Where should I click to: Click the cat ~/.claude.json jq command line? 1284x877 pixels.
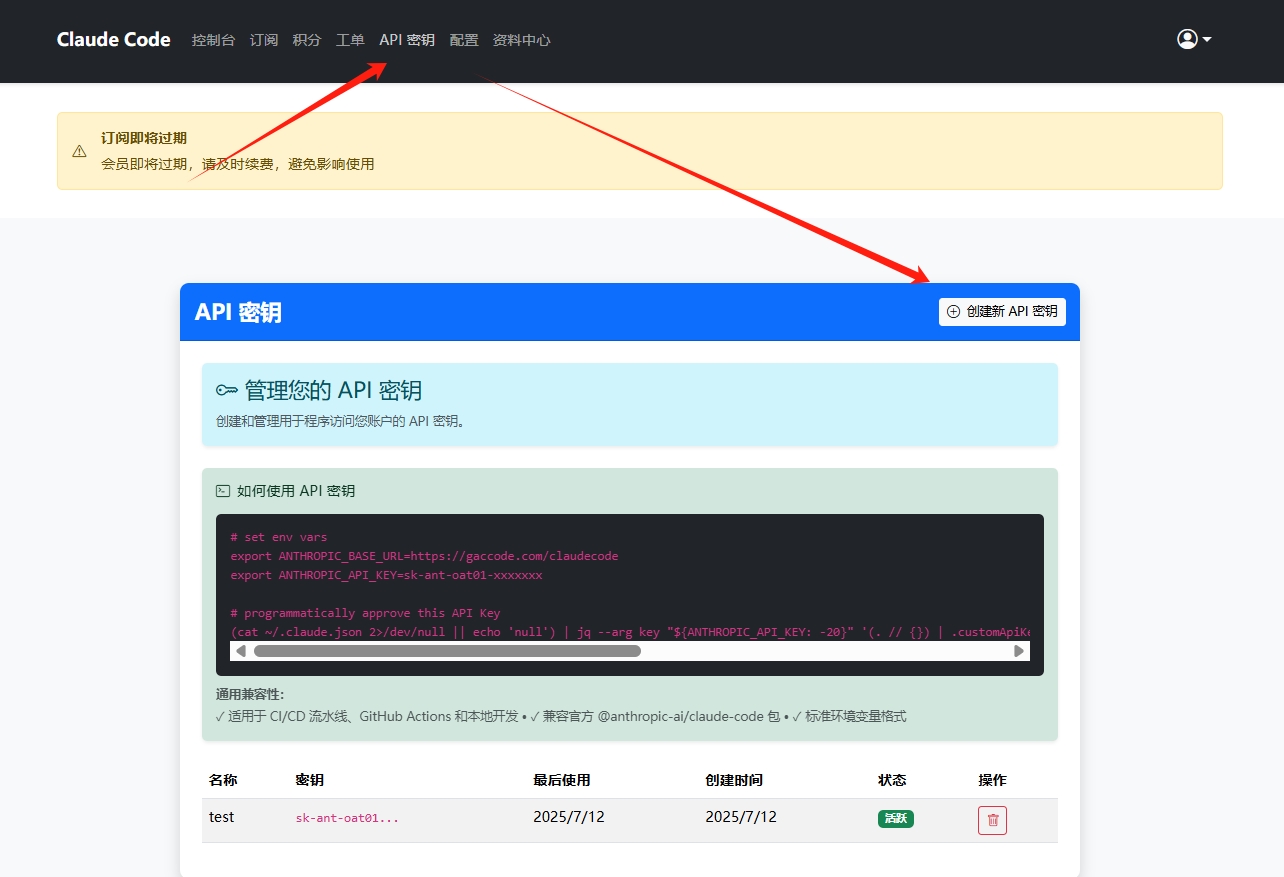click(x=630, y=632)
